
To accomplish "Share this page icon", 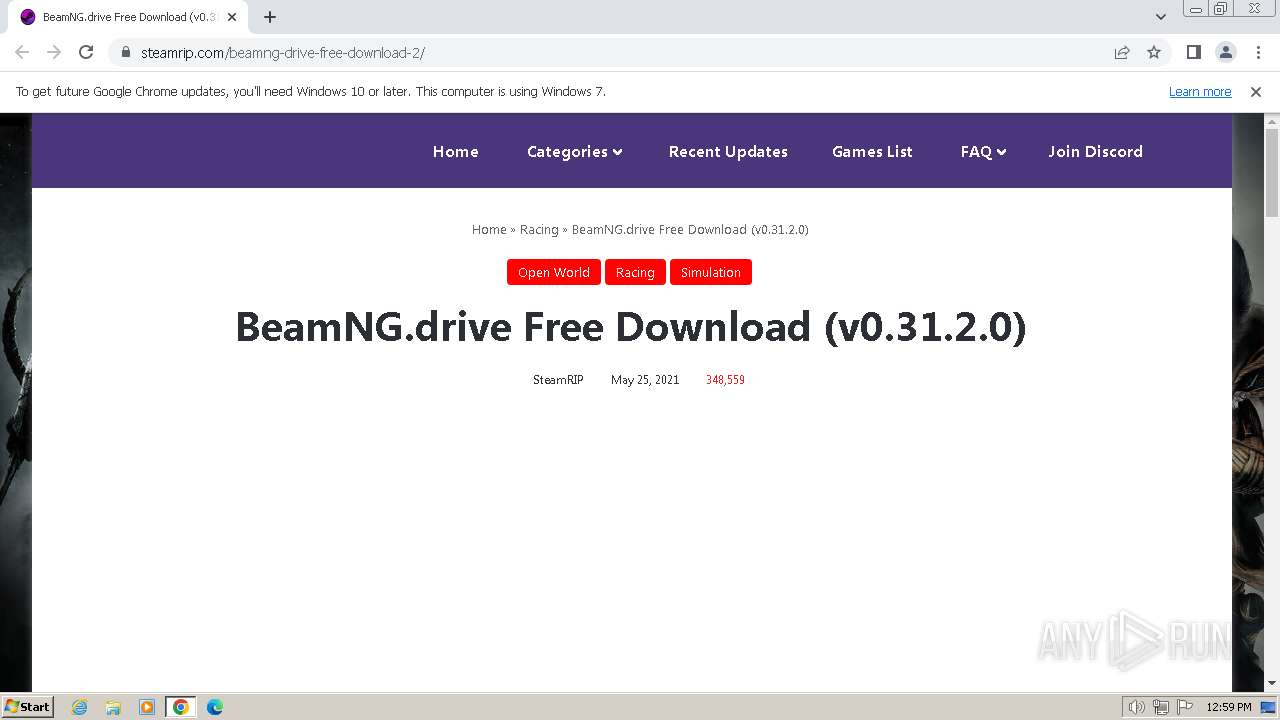I will 1122,52.
